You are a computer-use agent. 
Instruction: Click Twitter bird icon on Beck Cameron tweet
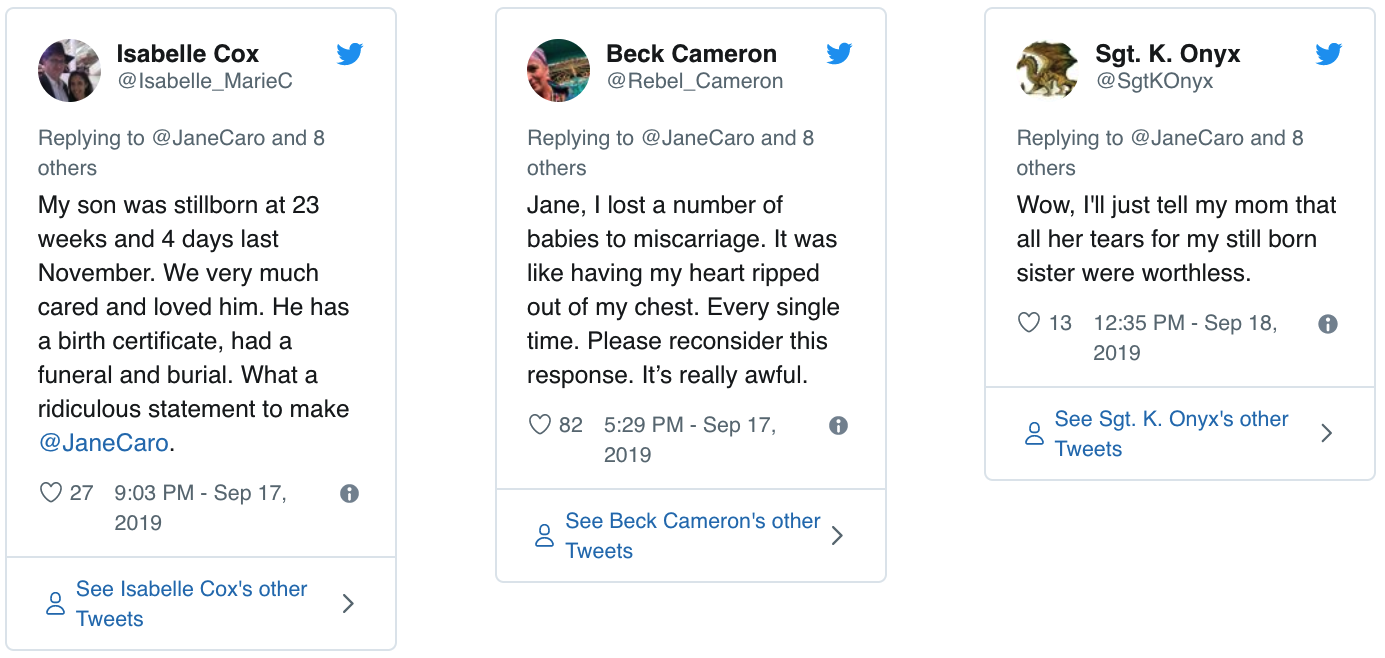coord(839,55)
